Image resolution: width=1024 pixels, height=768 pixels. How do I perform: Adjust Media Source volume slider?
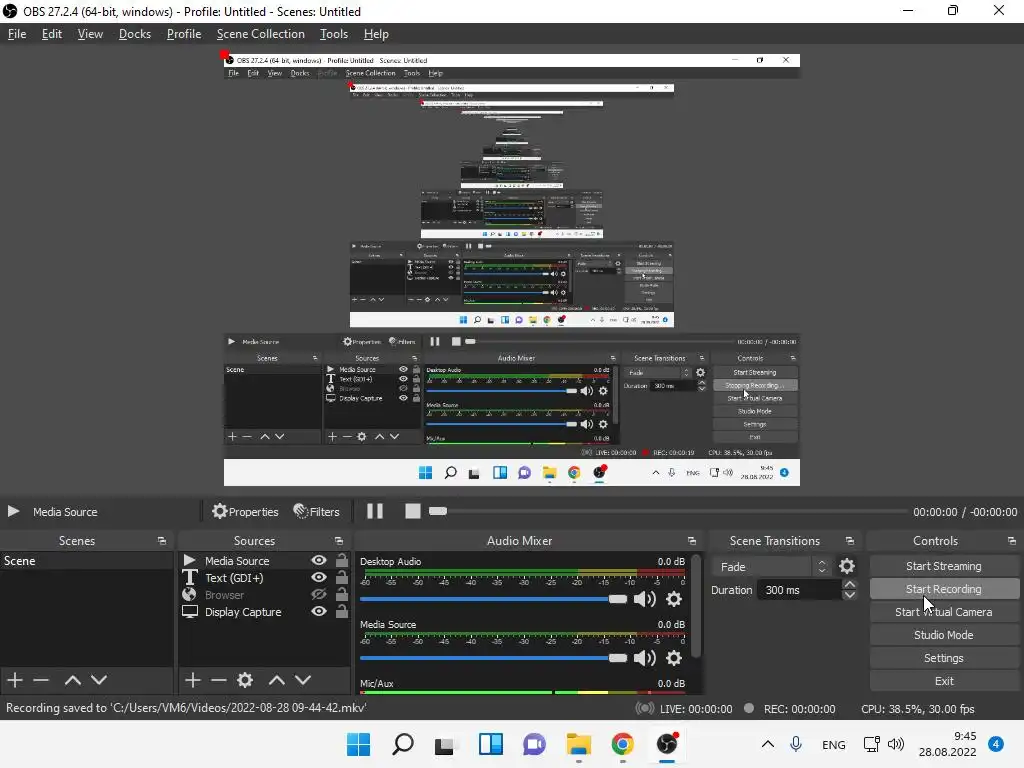[x=493, y=658]
